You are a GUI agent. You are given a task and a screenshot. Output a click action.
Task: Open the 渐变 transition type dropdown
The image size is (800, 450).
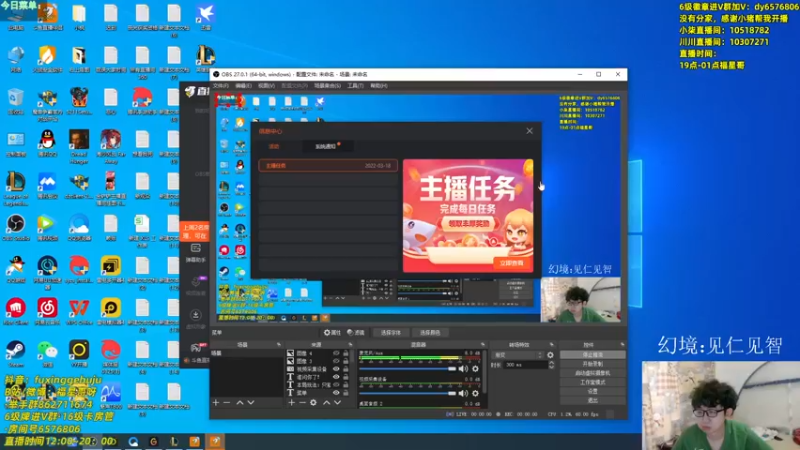[x=518, y=355]
